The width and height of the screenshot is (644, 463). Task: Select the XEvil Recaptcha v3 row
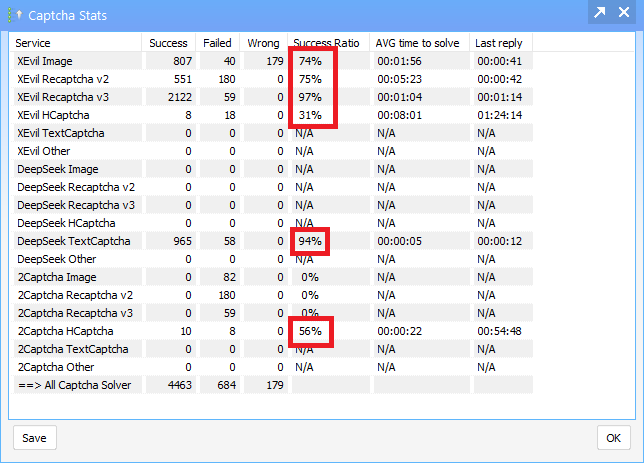(x=273, y=97)
